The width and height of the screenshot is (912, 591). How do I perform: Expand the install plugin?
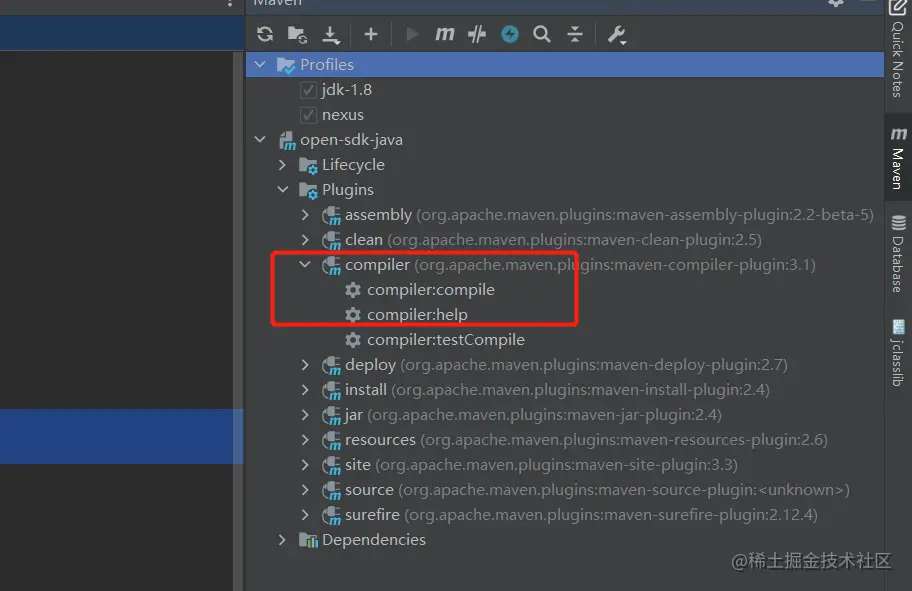coord(305,390)
